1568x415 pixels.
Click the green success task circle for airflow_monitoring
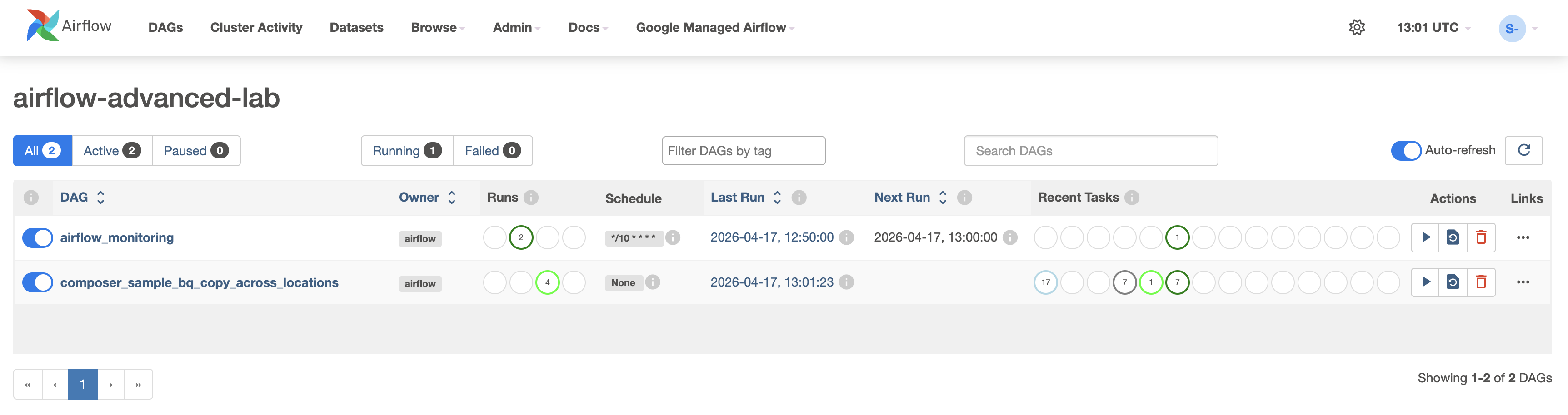click(x=1177, y=237)
